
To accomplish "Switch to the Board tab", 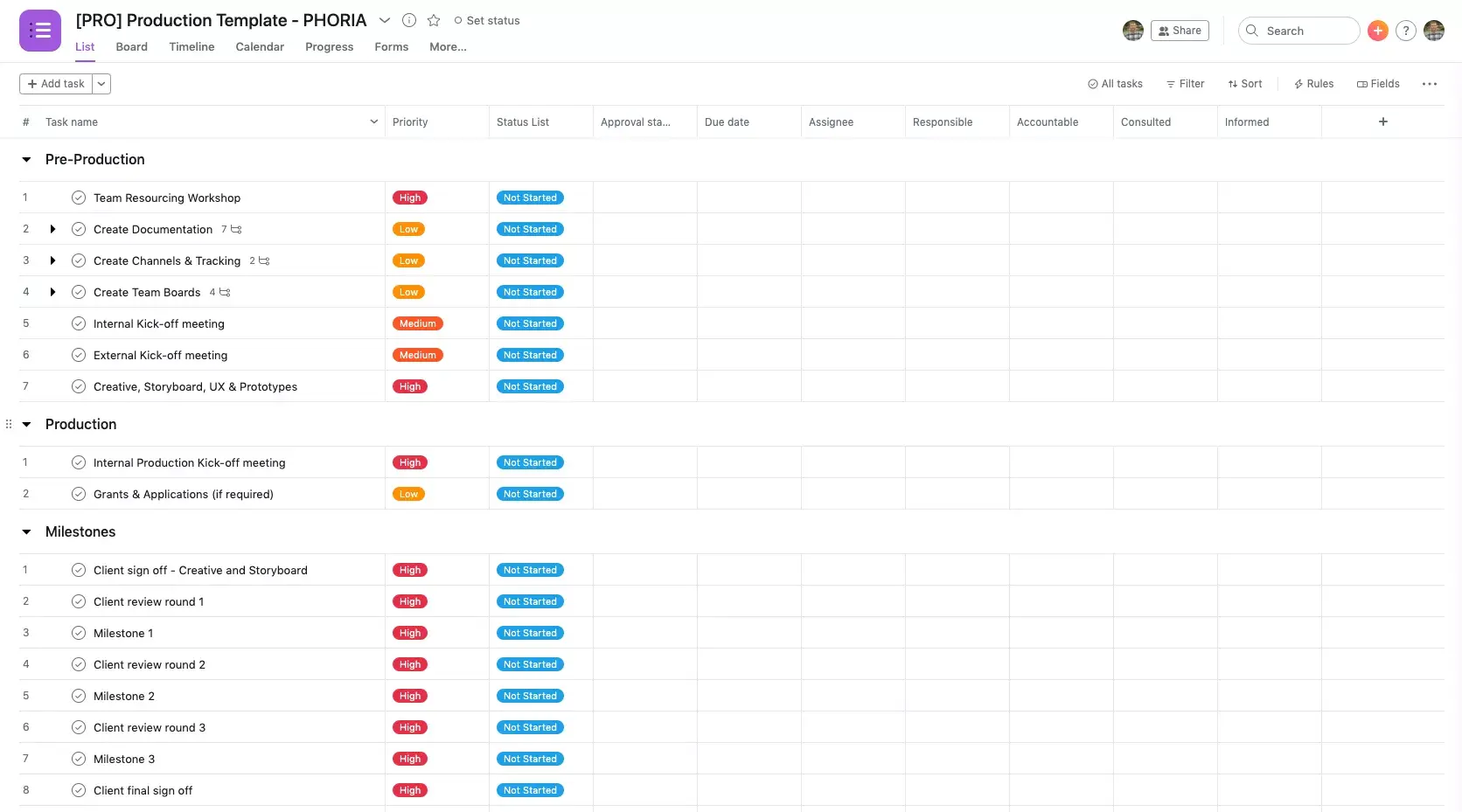I will point(131,47).
